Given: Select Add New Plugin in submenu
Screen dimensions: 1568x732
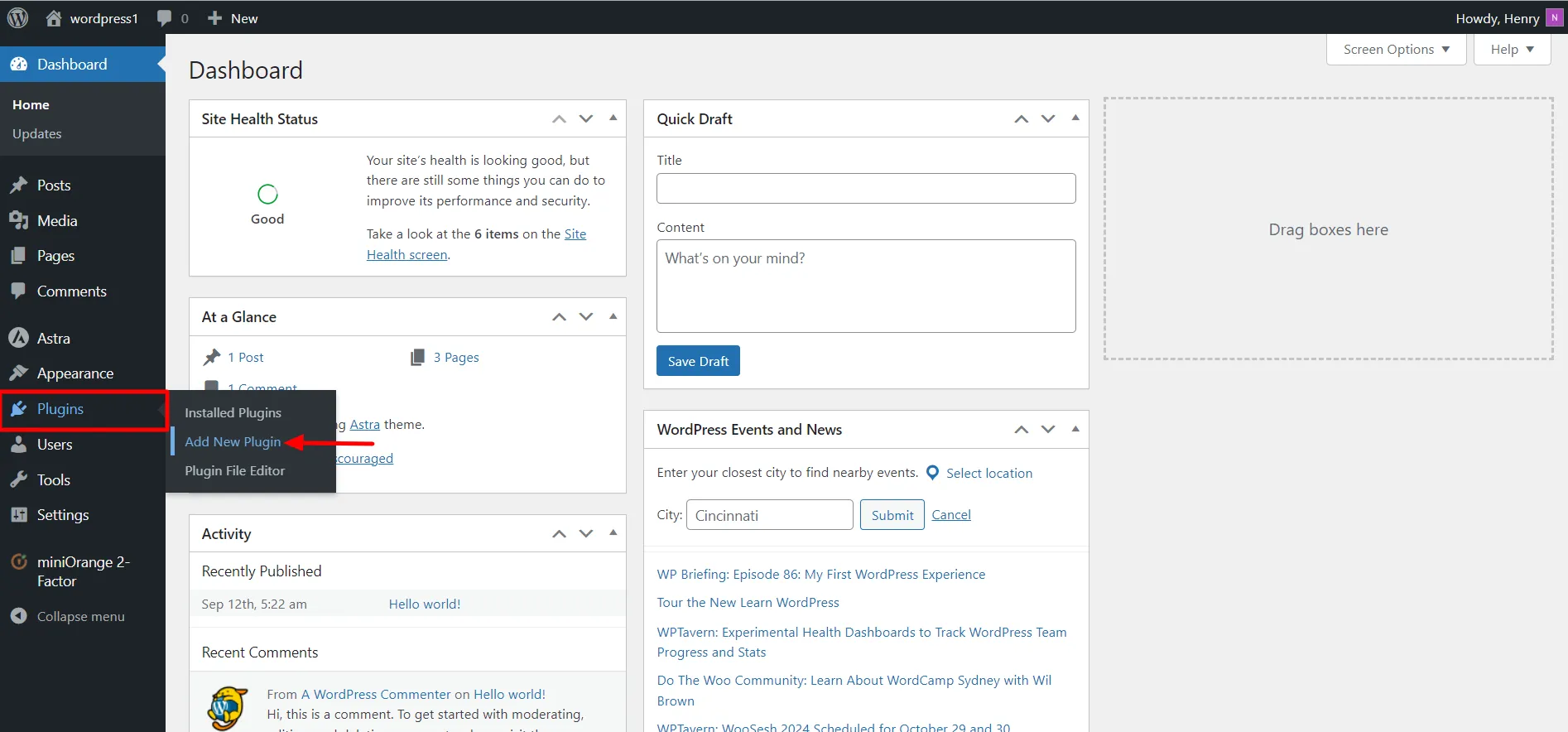Looking at the screenshot, I should [233, 441].
